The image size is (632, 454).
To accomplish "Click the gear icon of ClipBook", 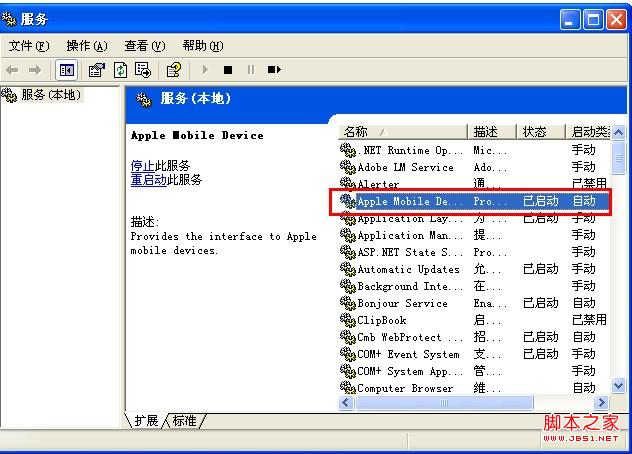I will click(347, 320).
